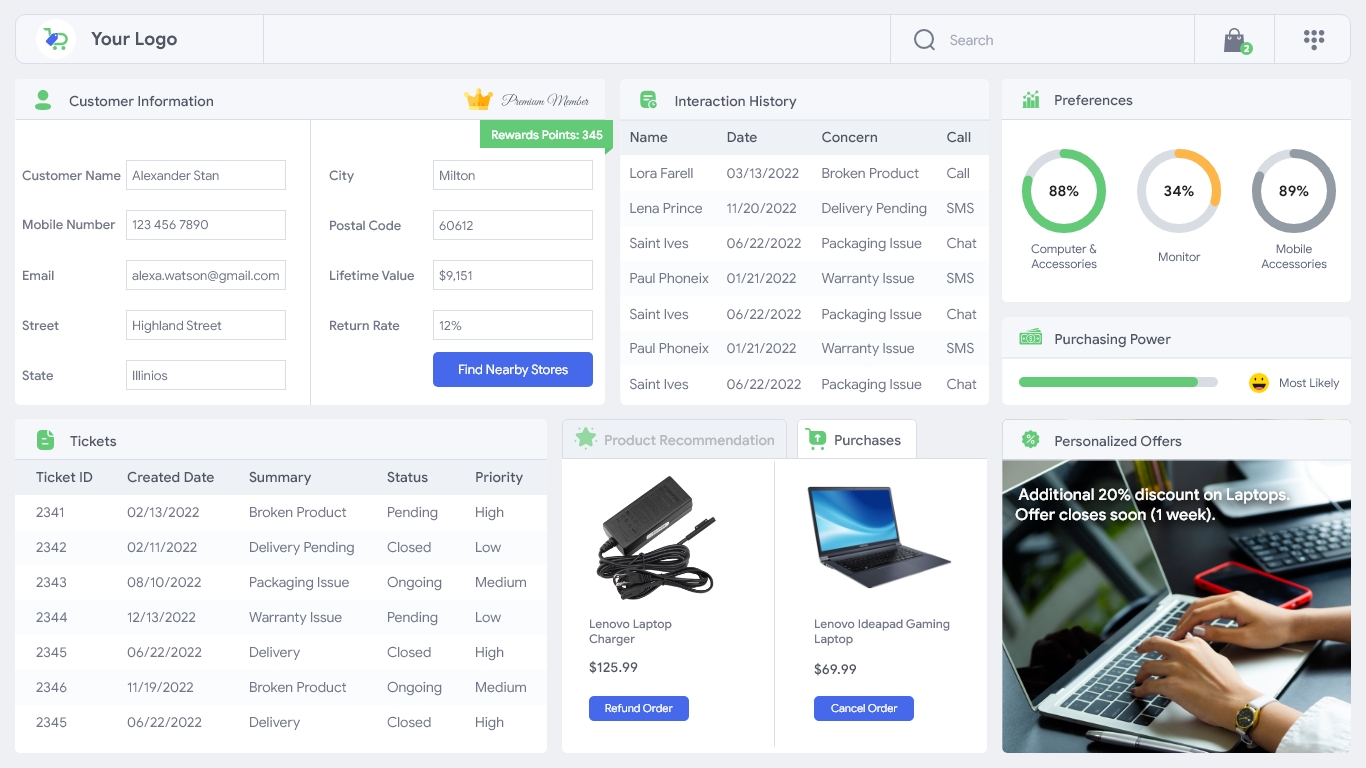Open the laptop discount offer banner

coord(1176,606)
